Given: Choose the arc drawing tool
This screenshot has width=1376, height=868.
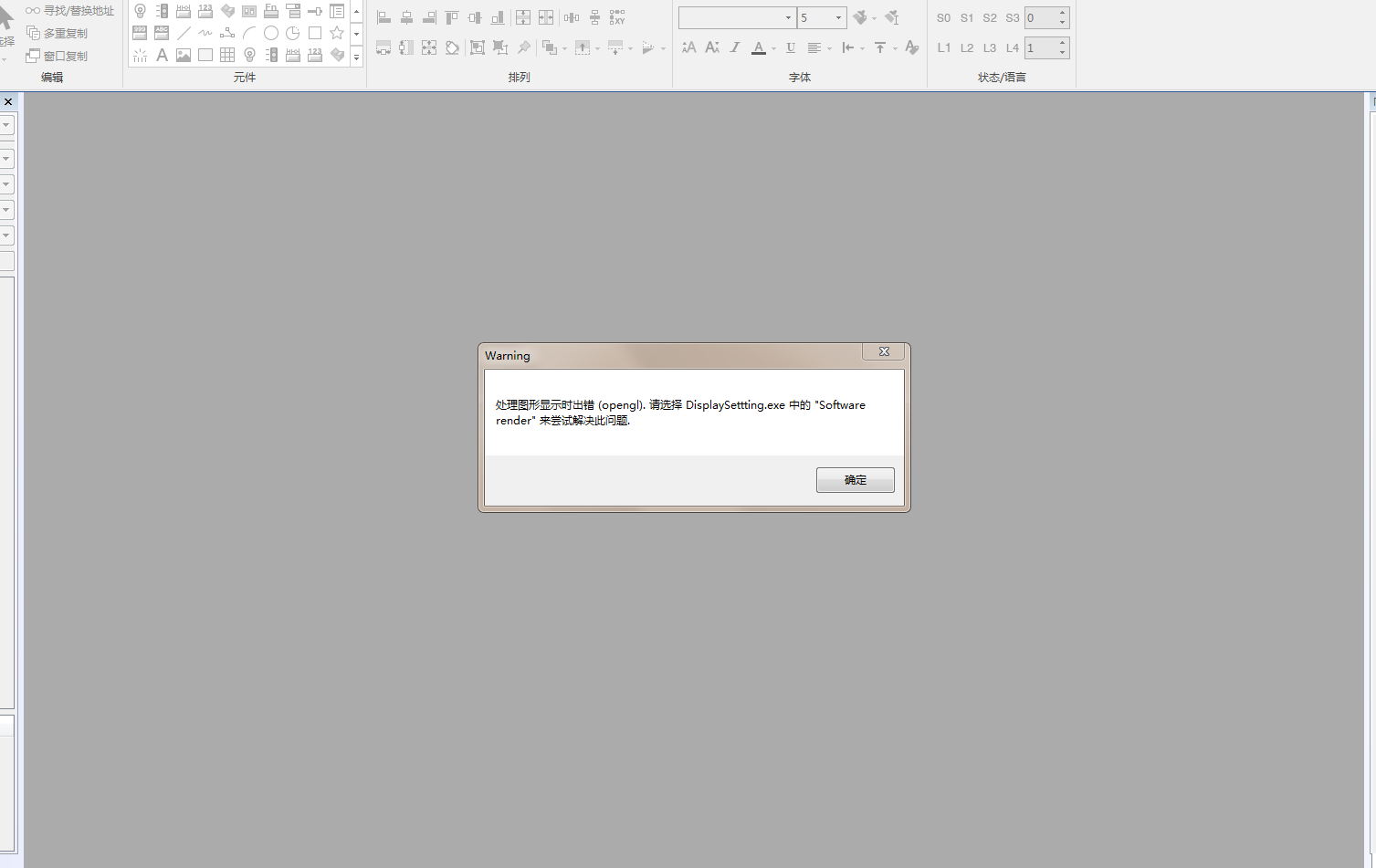Looking at the screenshot, I should tap(249, 33).
